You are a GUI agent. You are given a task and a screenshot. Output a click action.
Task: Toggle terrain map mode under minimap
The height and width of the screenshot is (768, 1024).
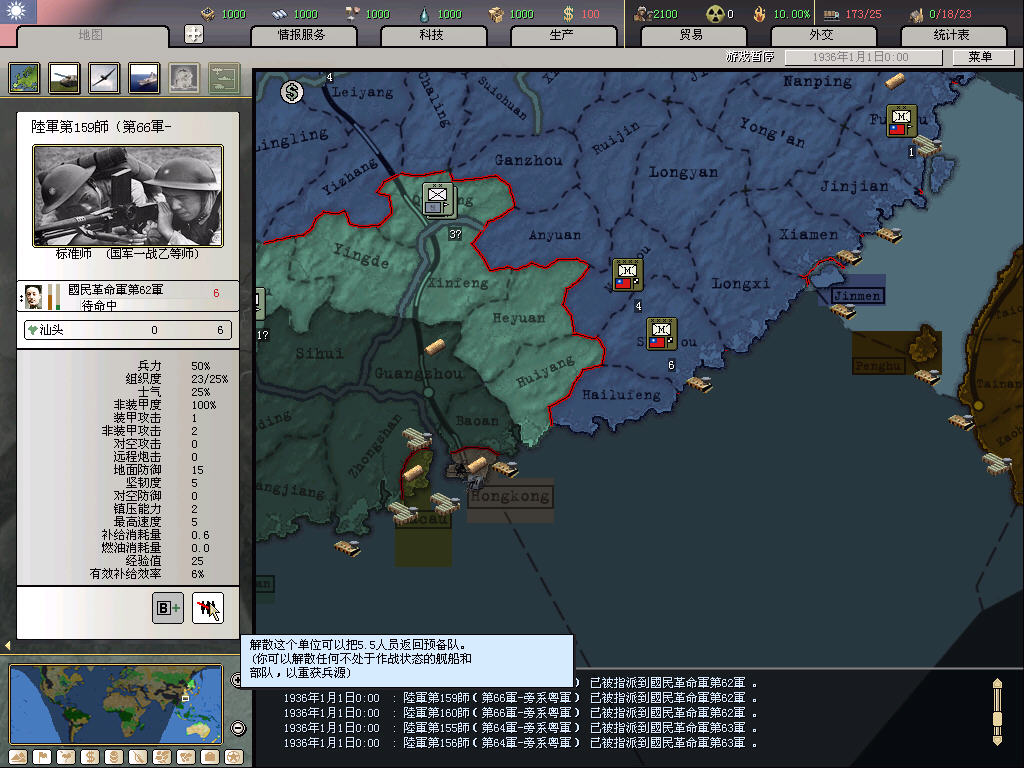click(17, 757)
